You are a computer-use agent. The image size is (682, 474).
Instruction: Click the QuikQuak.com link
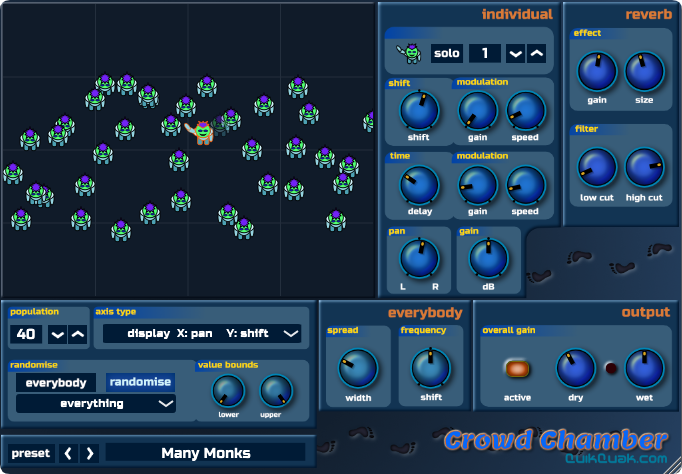click(616, 458)
